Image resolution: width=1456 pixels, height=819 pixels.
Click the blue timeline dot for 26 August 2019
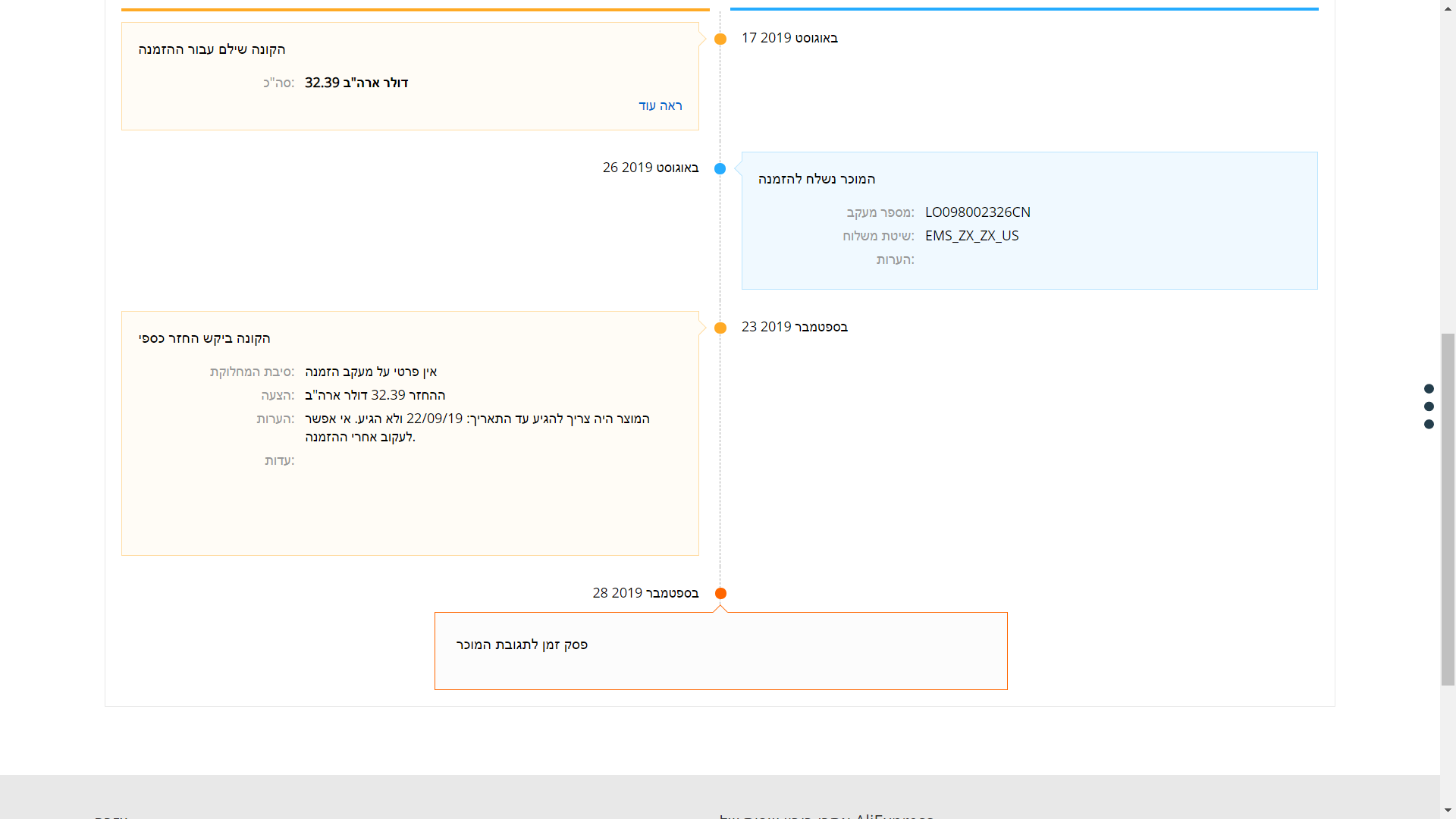[x=720, y=168]
